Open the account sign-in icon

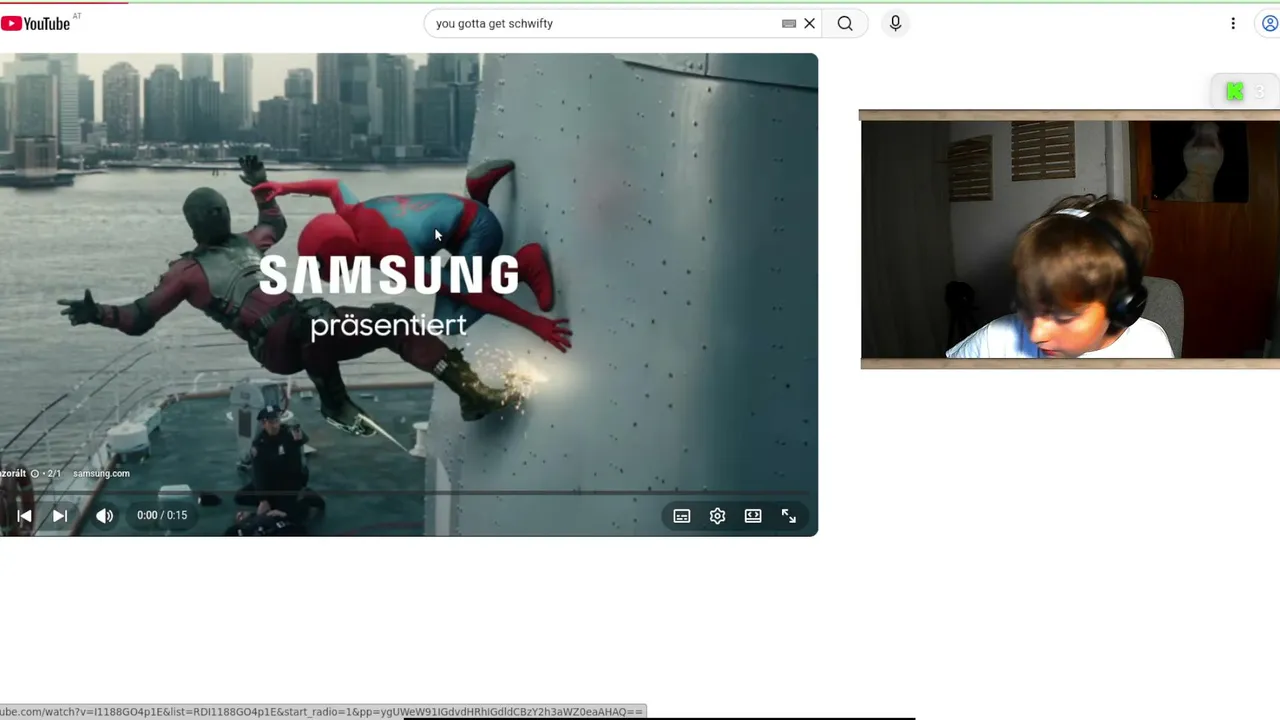point(1270,23)
